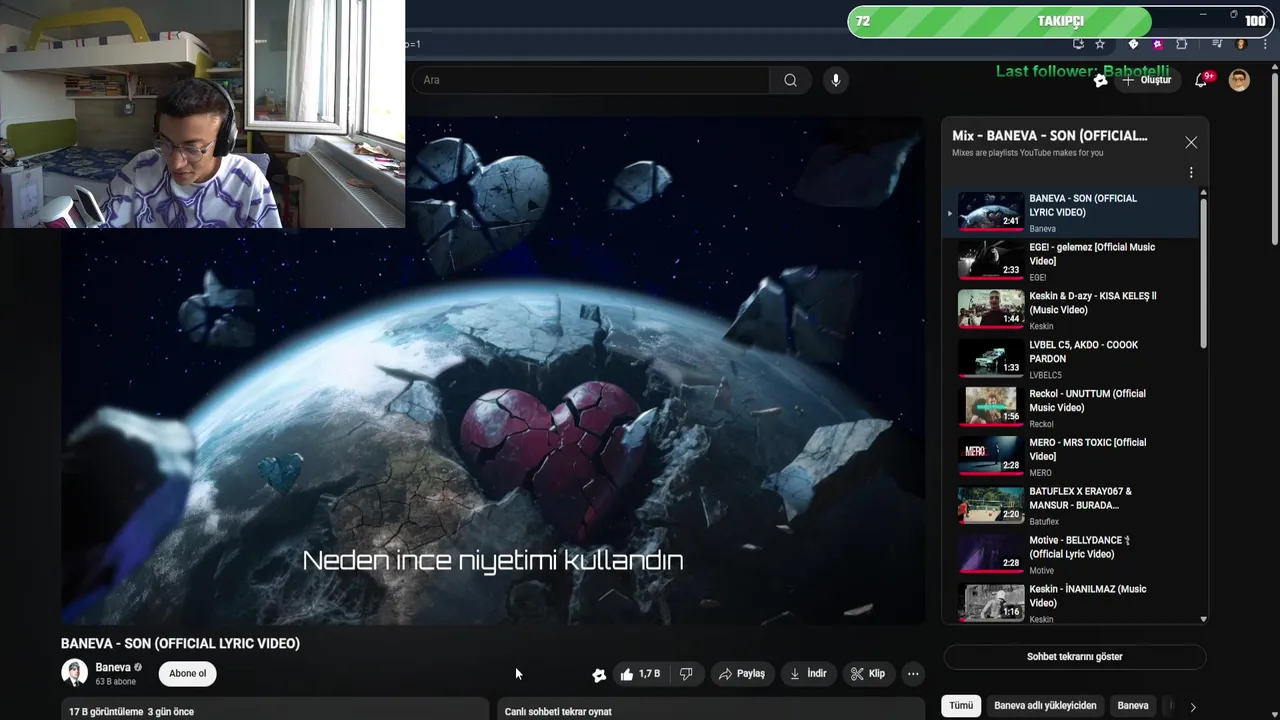Open the browser media controls icon
The image size is (1280, 720).
point(1217,44)
